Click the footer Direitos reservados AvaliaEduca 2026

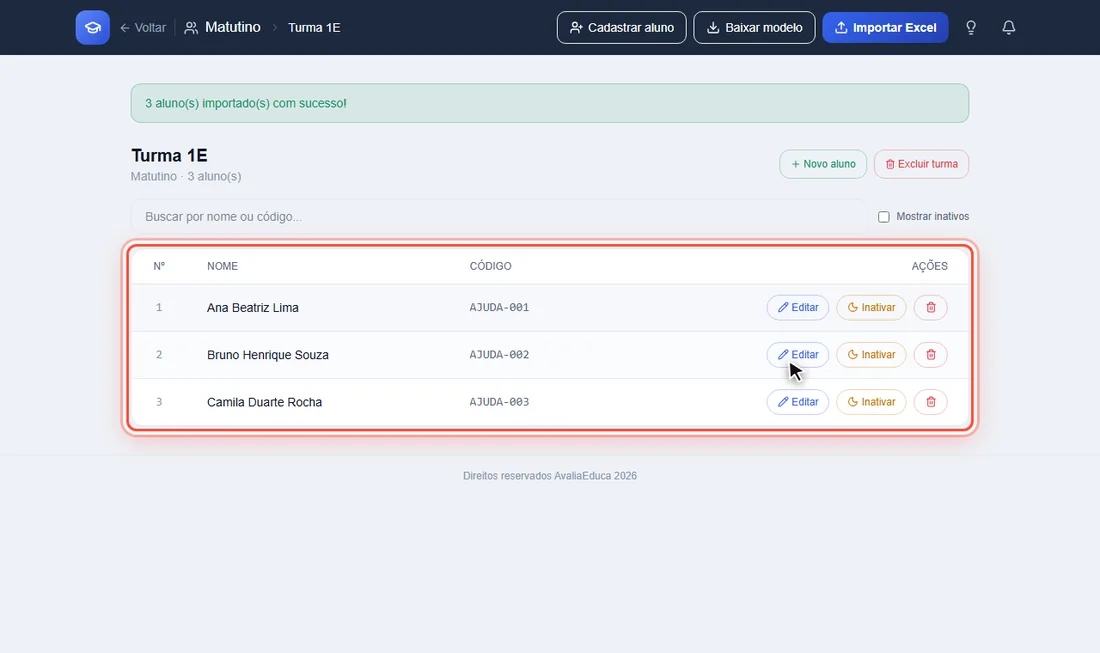[x=550, y=476]
